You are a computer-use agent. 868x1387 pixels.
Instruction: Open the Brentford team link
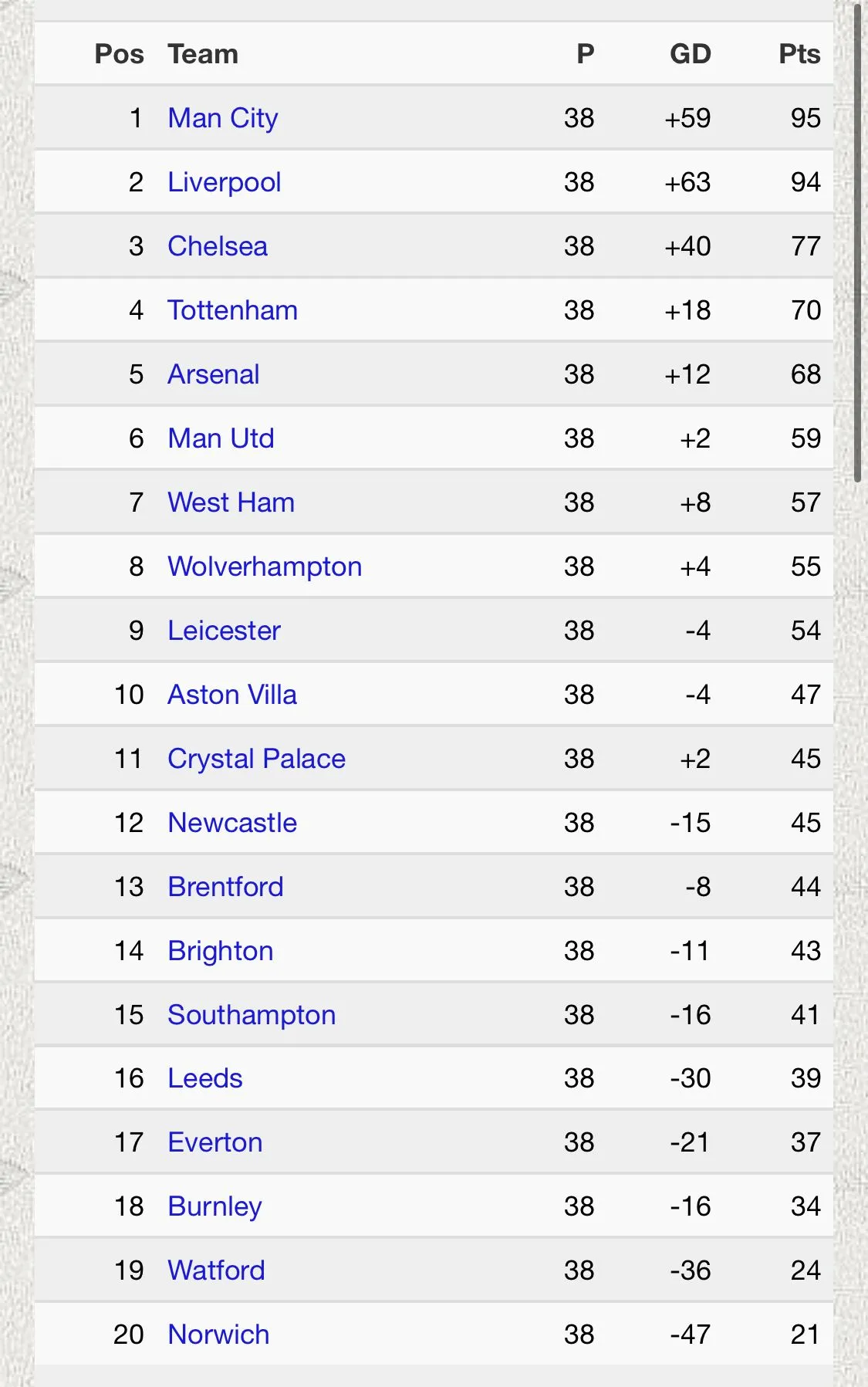[225, 887]
